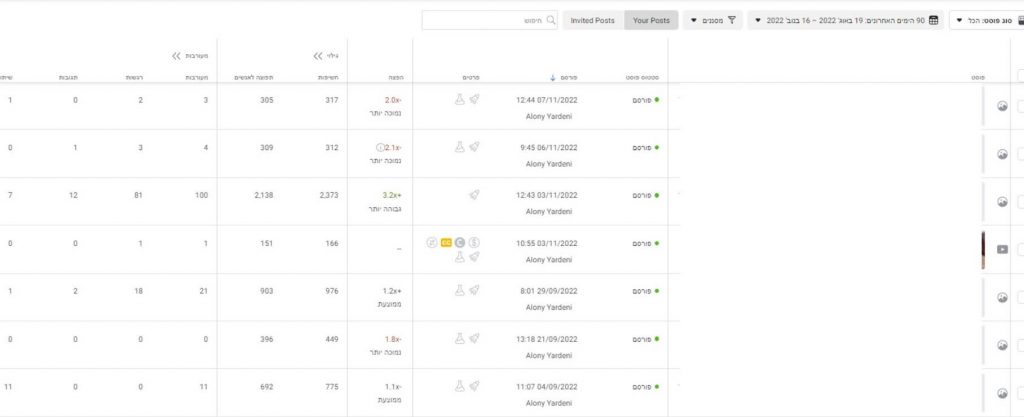
Task: Click the flask test icon for 06/11/2022 post
Action: coord(459,146)
